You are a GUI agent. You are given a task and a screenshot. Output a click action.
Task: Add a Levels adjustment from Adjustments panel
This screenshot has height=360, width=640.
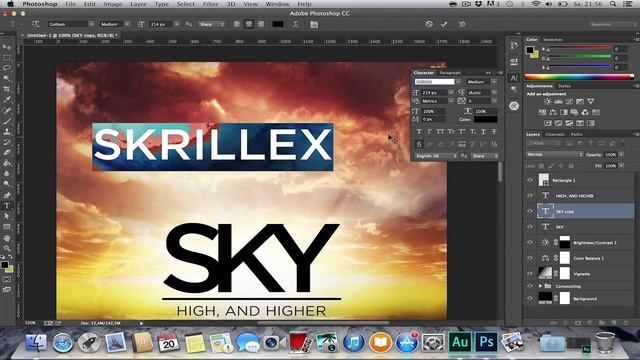coord(558,101)
